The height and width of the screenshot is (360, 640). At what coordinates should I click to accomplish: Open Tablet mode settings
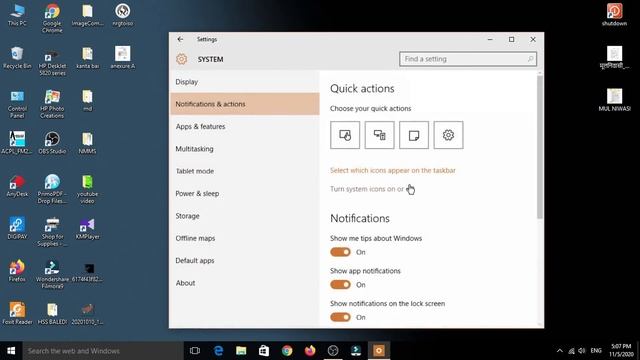click(244, 171)
